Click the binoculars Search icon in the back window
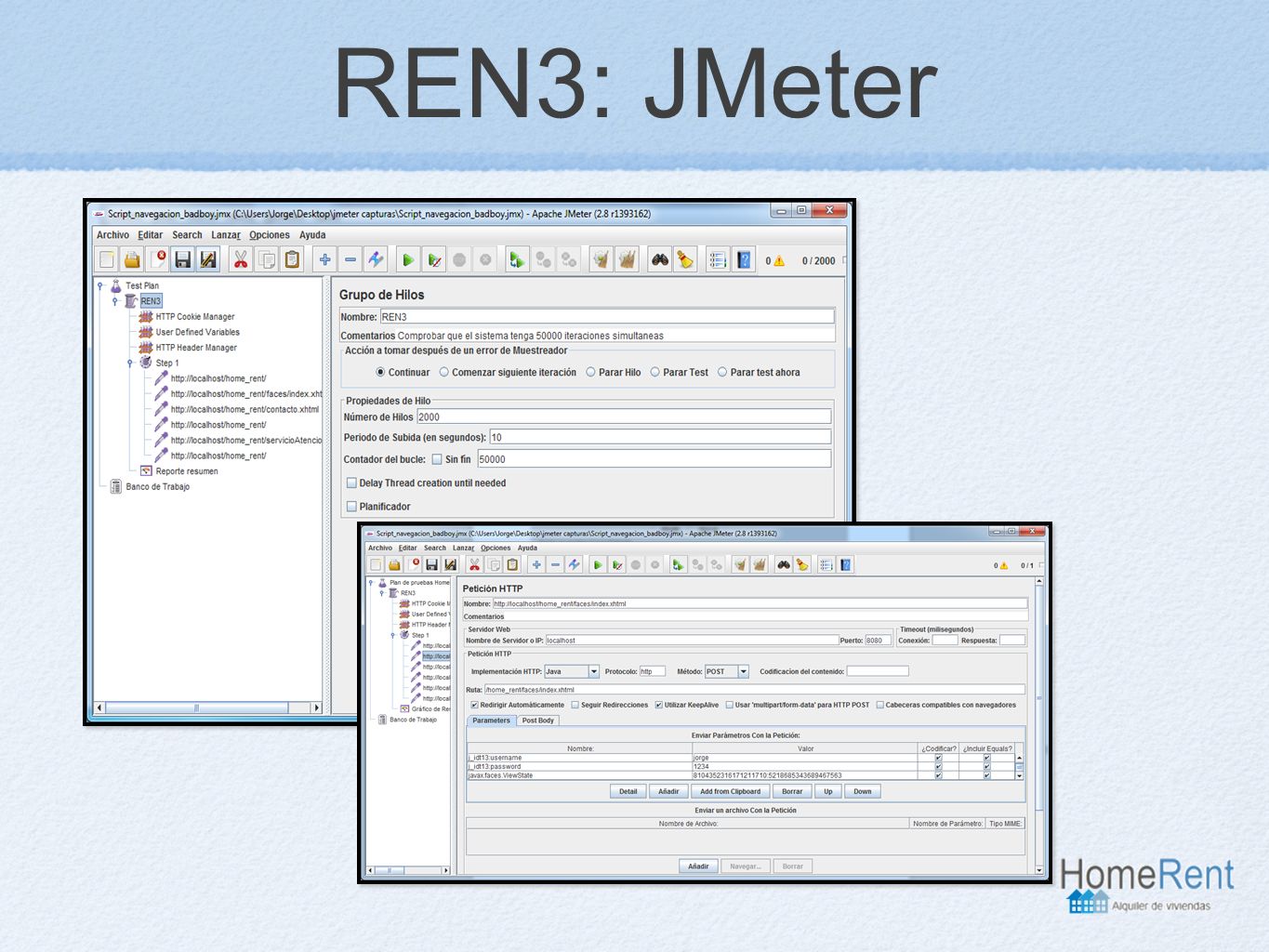Screen dimensions: 1269x952 coord(660,260)
